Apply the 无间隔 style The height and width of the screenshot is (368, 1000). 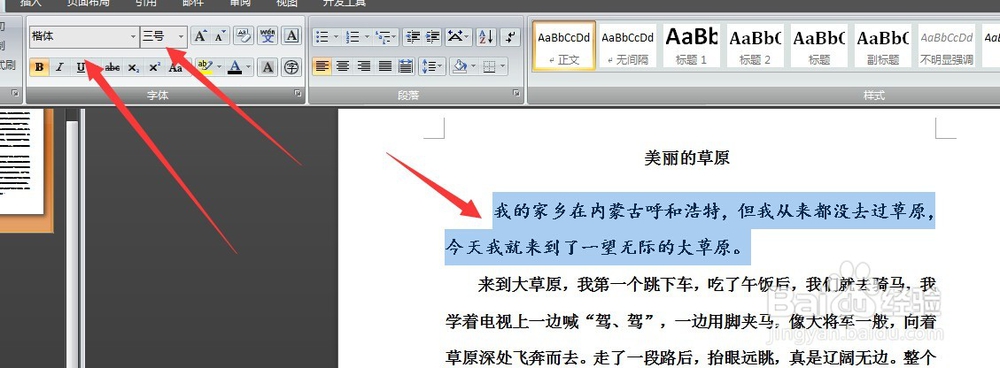click(x=628, y=46)
